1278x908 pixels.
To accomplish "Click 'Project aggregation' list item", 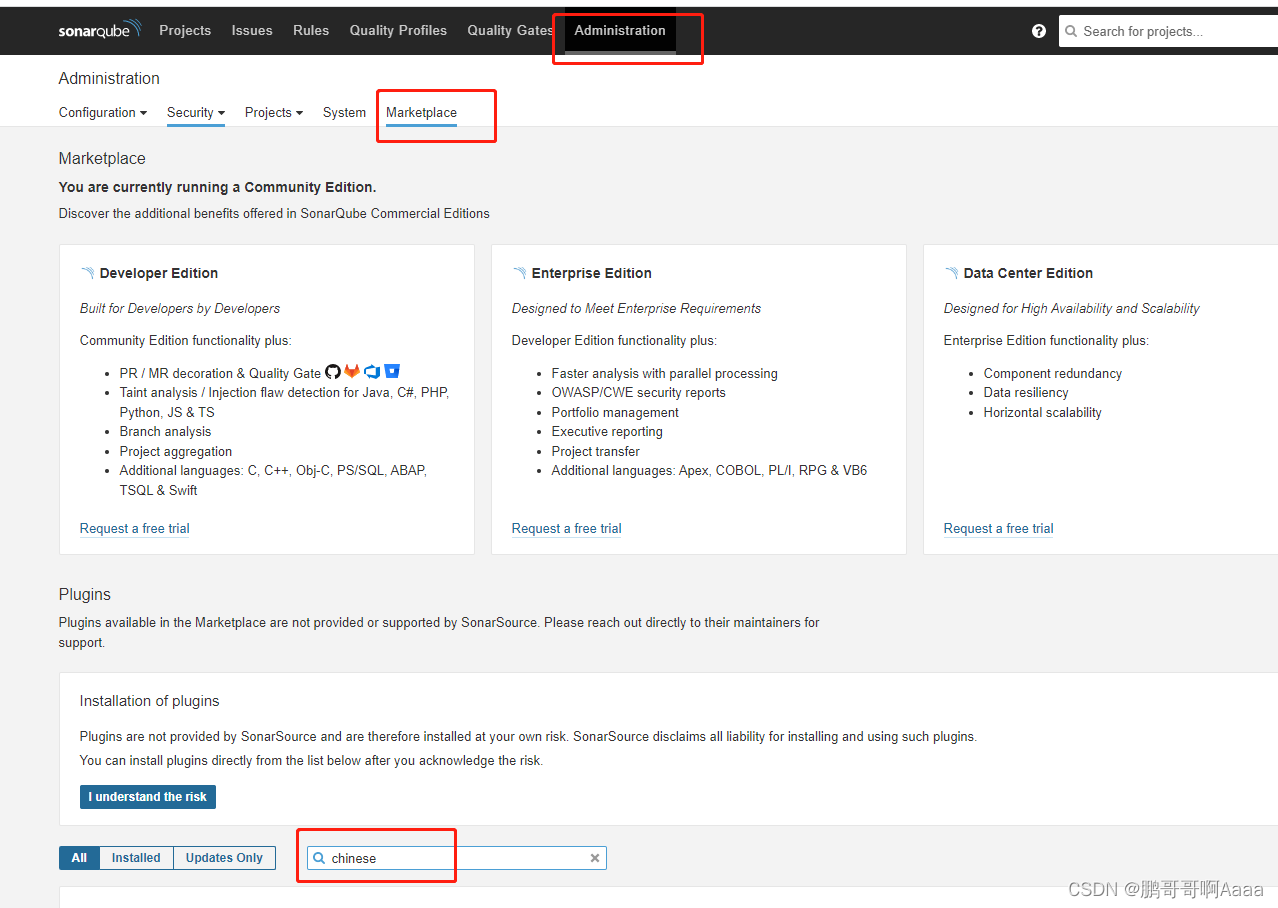I will 176,451.
